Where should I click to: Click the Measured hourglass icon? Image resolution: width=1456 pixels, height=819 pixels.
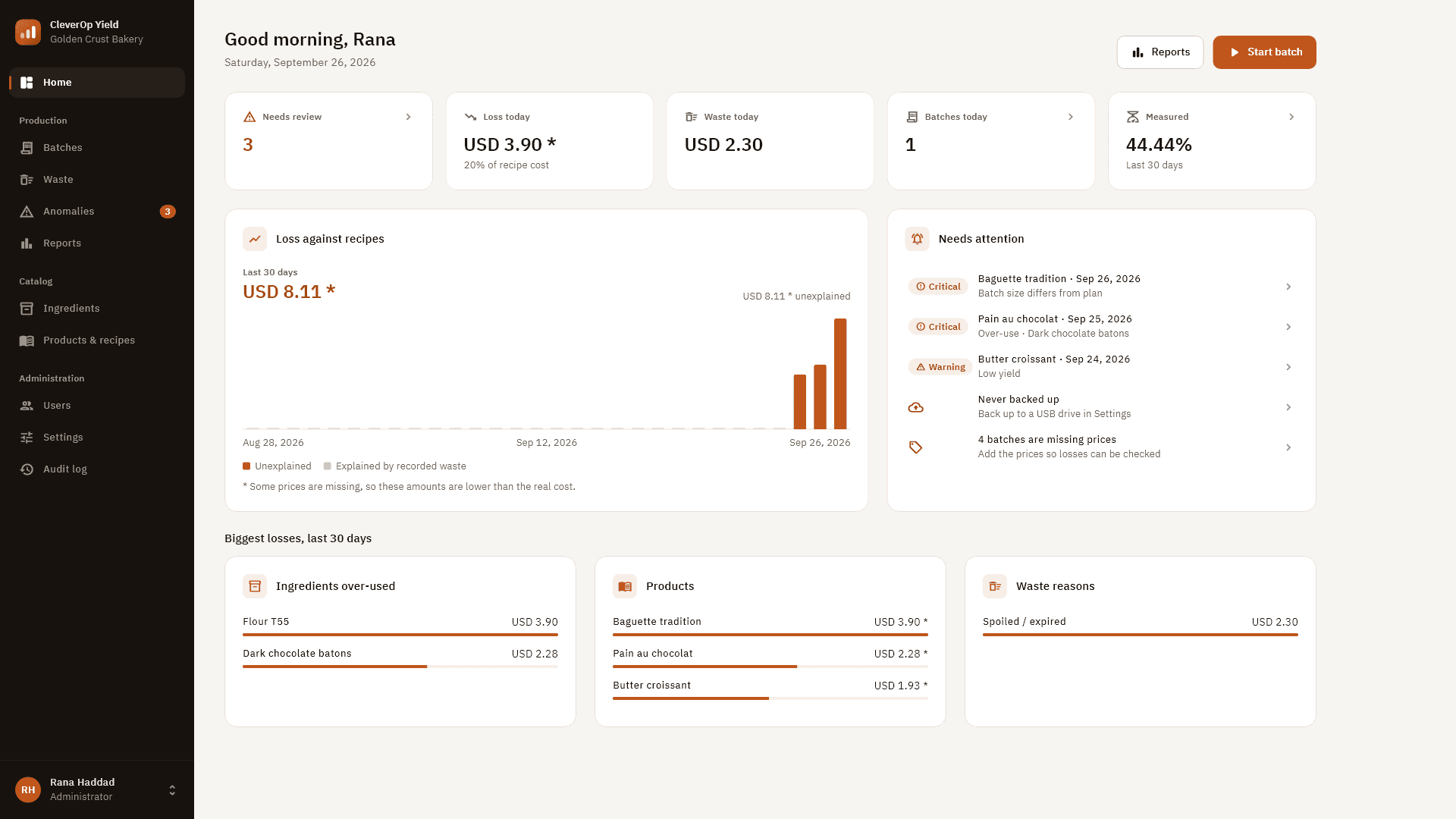click(x=1133, y=117)
